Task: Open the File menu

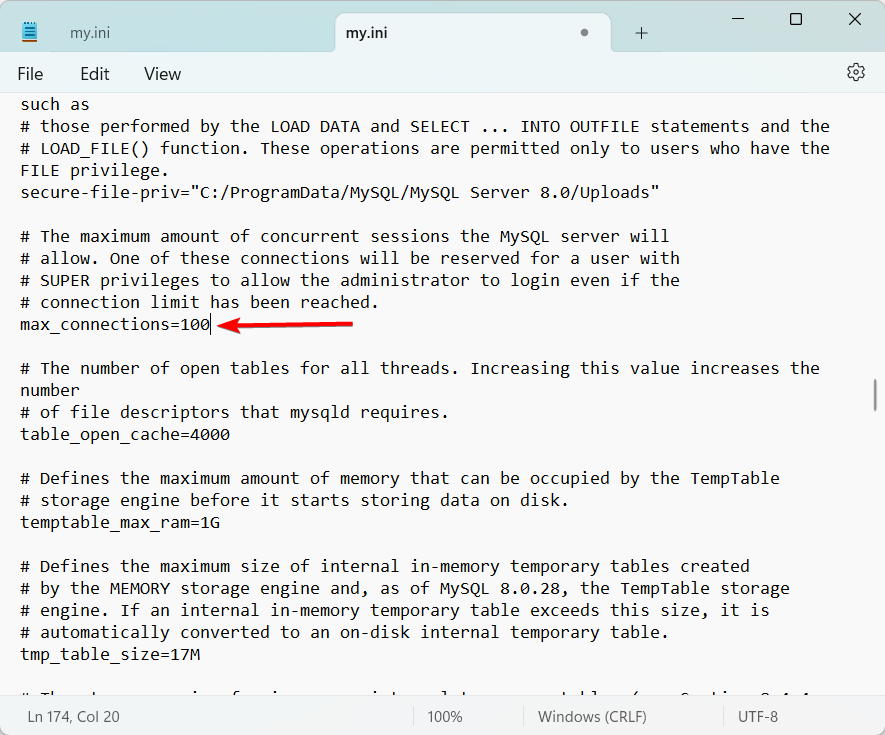Action: (30, 74)
